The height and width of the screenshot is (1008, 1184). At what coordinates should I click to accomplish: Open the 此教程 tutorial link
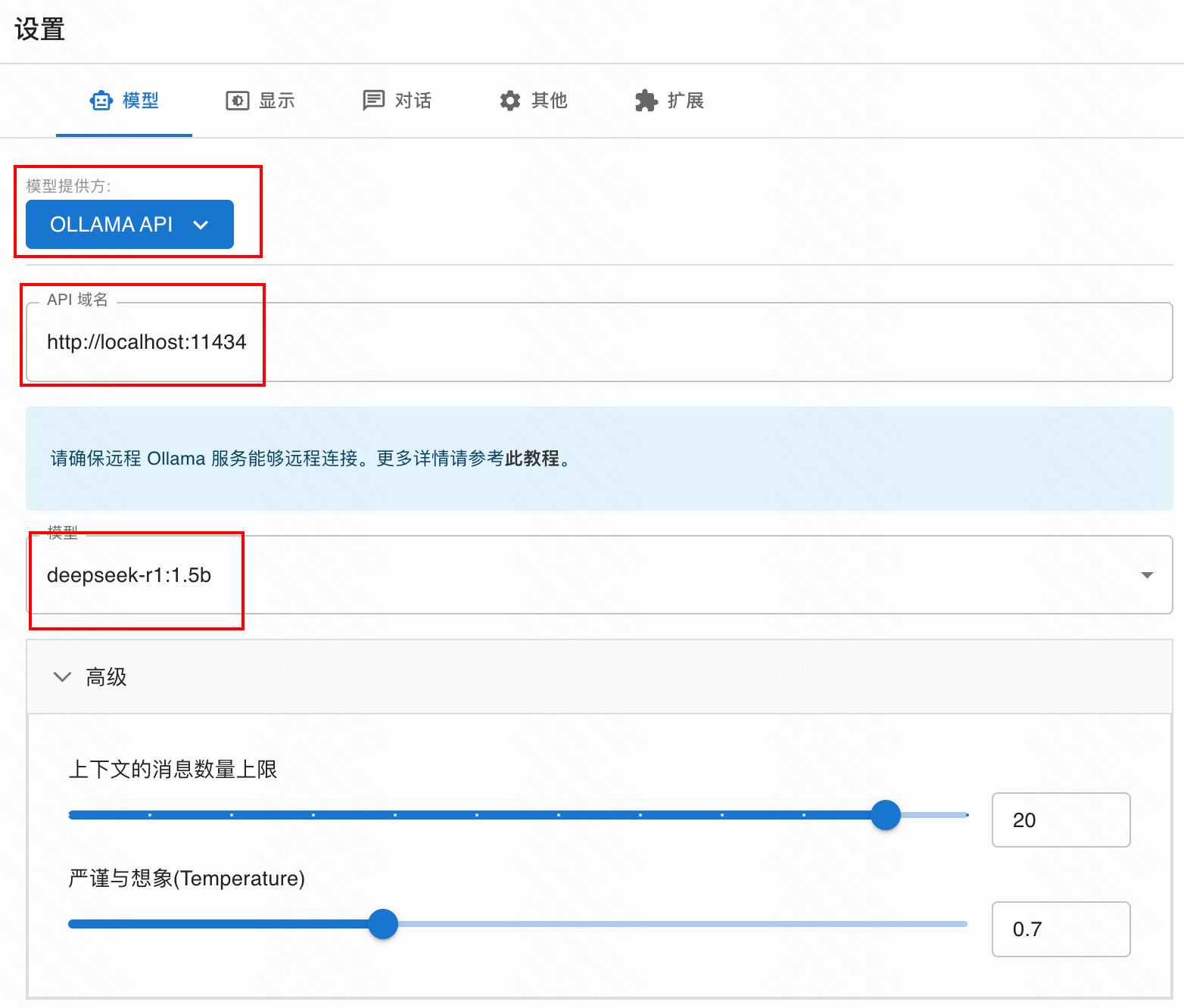pos(532,459)
